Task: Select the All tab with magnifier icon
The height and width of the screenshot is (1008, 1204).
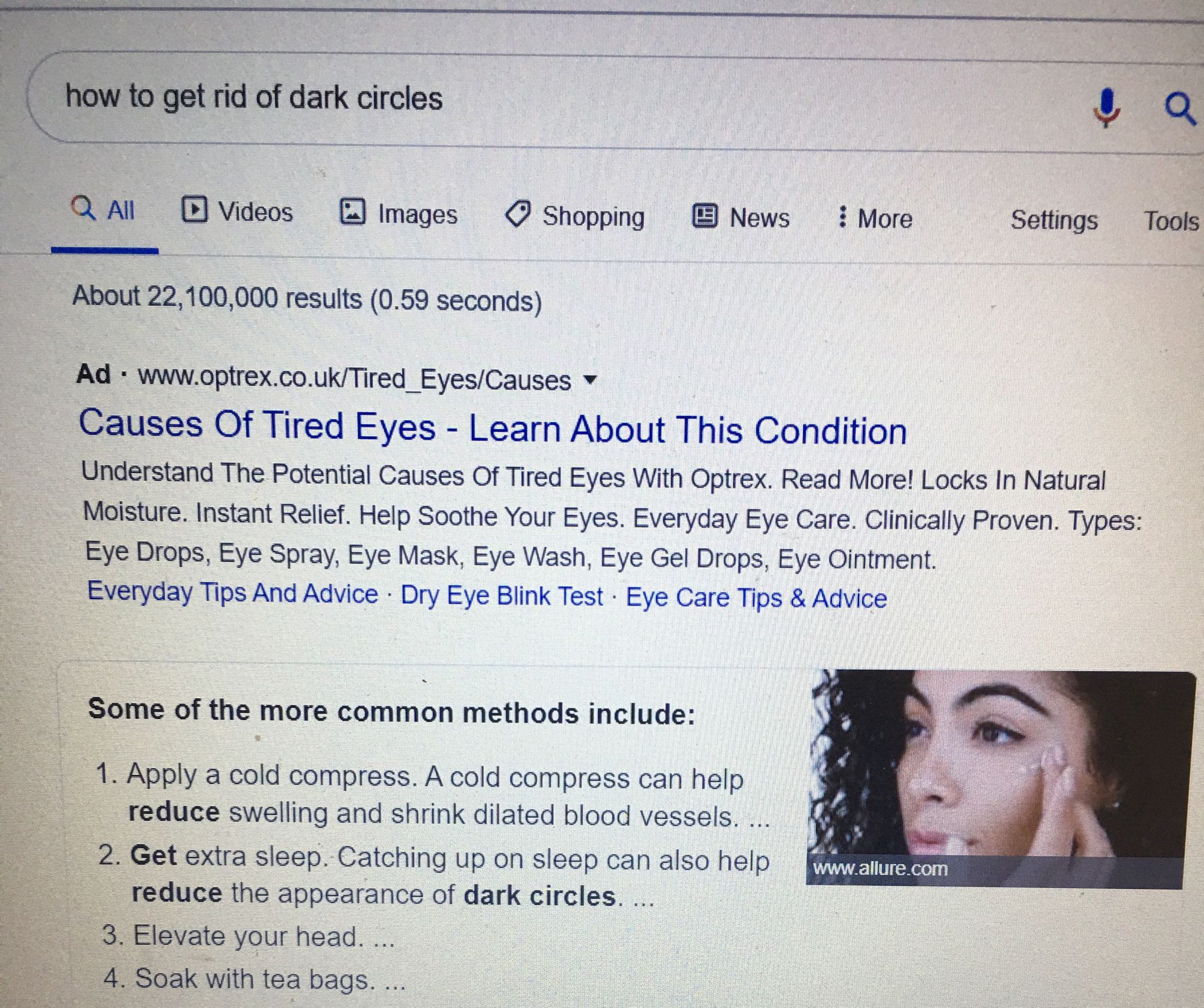Action: 103,210
